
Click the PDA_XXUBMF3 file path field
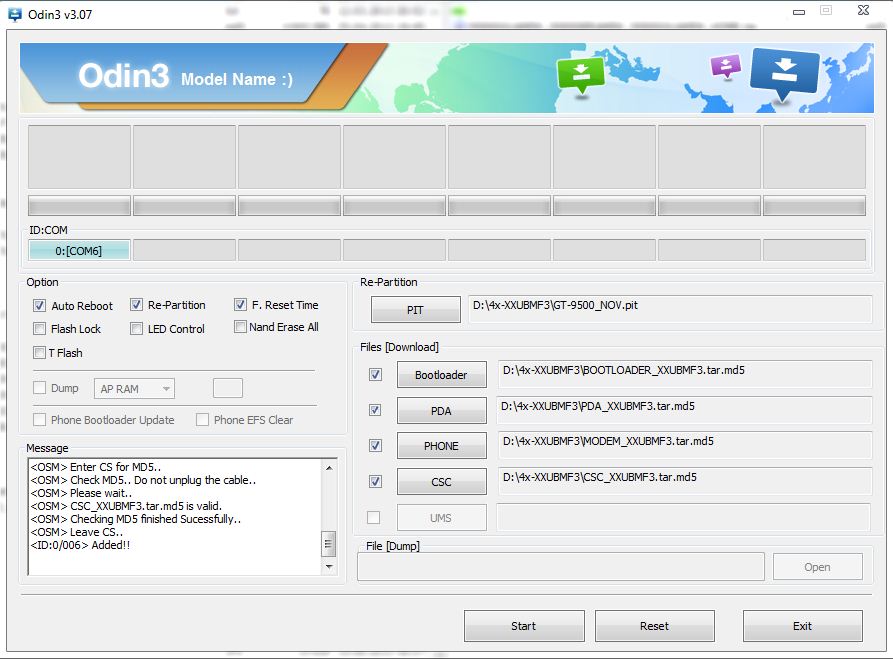pyautogui.click(x=684, y=410)
